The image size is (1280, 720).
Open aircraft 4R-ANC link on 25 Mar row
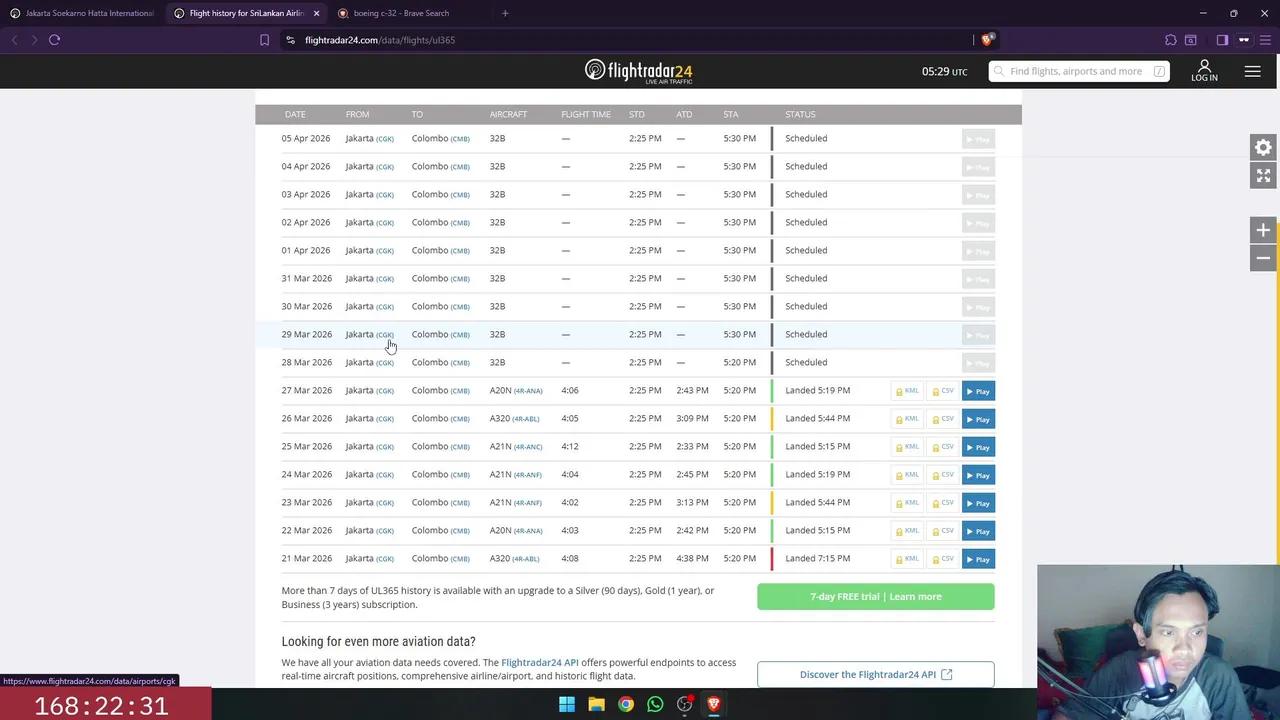coord(528,447)
